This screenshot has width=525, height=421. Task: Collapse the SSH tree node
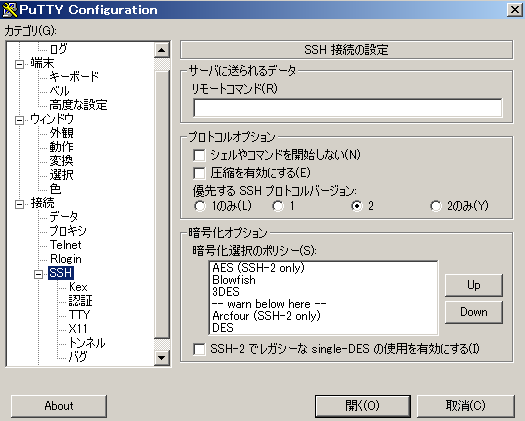pyautogui.click(x=39, y=274)
